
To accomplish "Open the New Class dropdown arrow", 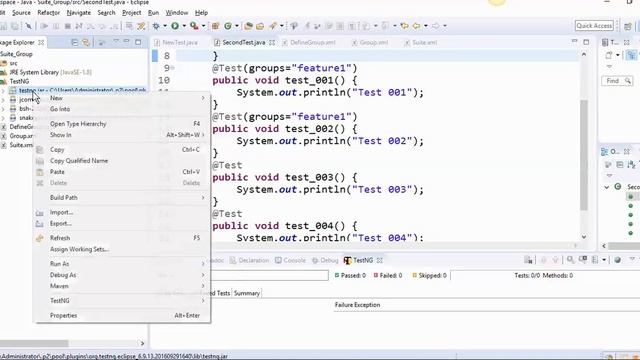I will (237, 26).
